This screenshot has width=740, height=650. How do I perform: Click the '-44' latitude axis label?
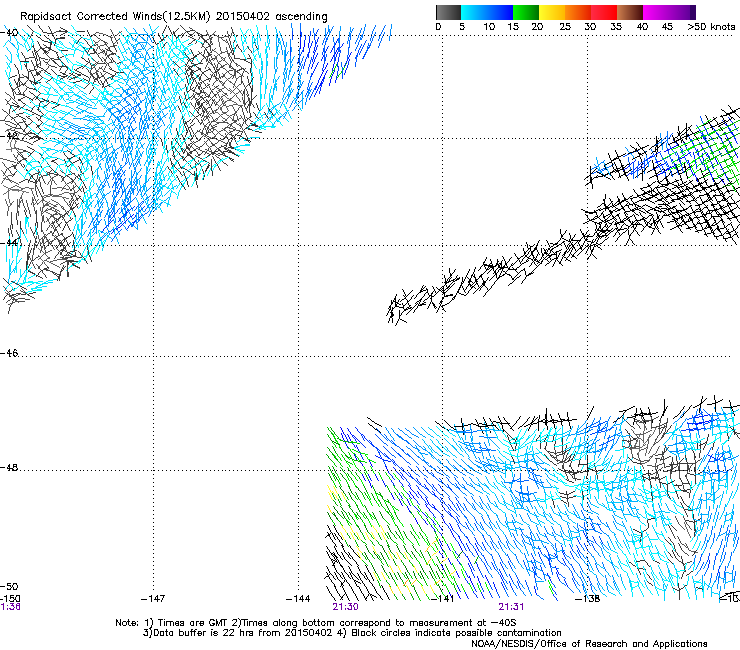tap(9, 243)
